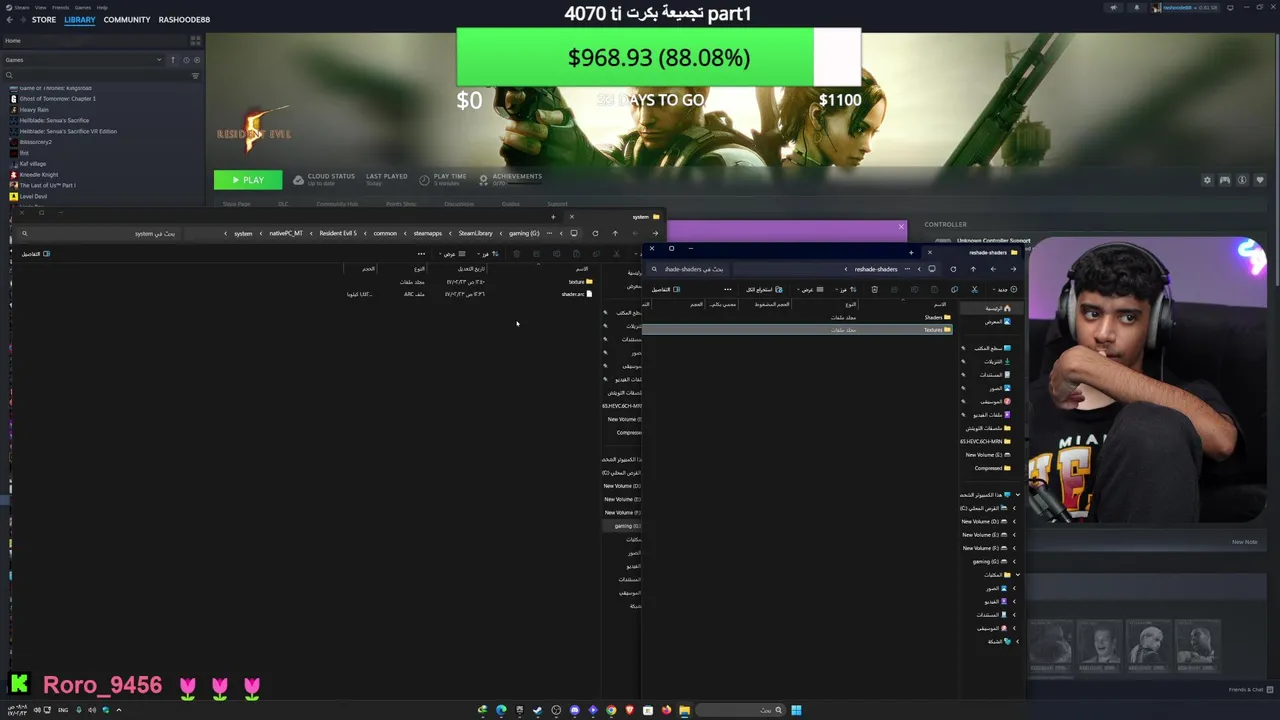
Task: Focus the reshade-shaders search box
Action: click(x=689, y=269)
